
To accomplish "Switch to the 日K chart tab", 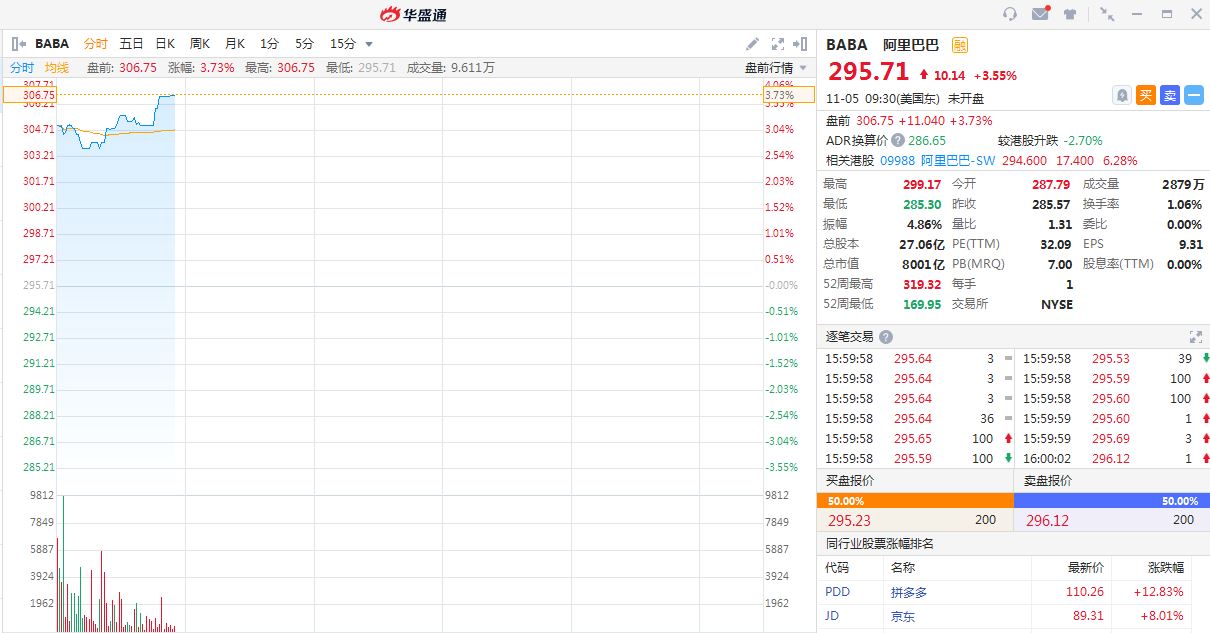I will [x=165, y=44].
